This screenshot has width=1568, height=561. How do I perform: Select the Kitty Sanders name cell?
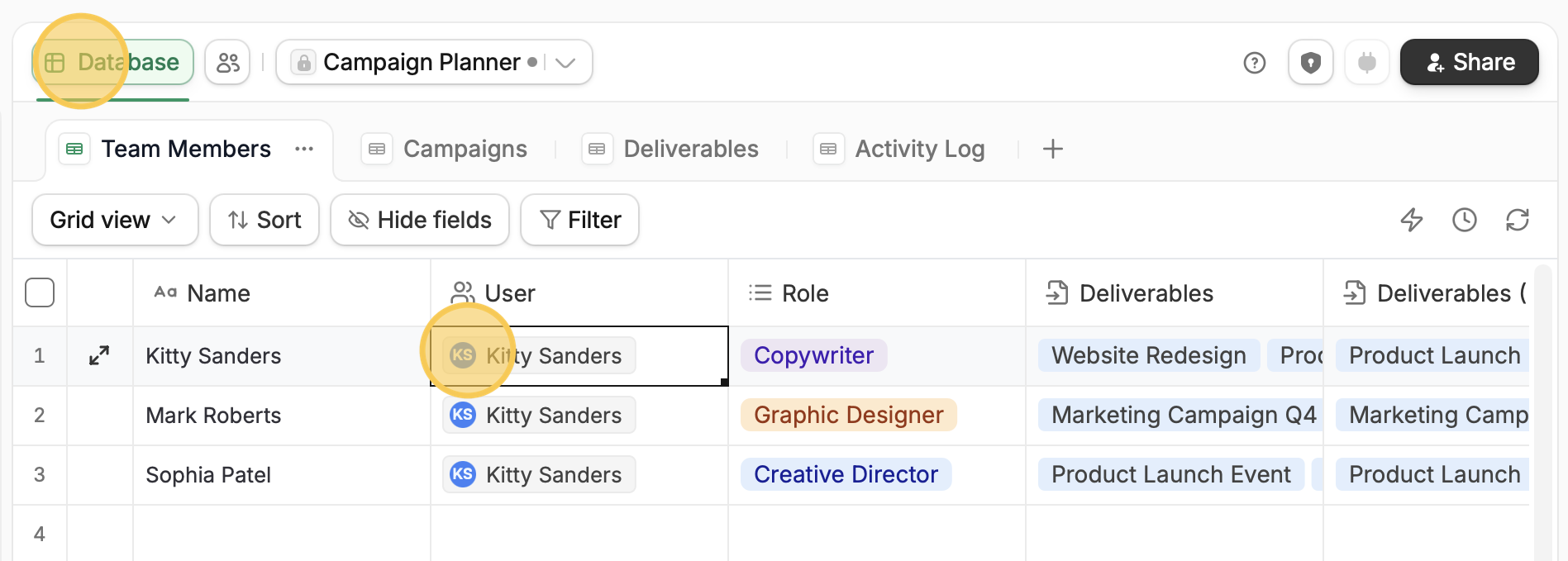[x=282, y=356]
